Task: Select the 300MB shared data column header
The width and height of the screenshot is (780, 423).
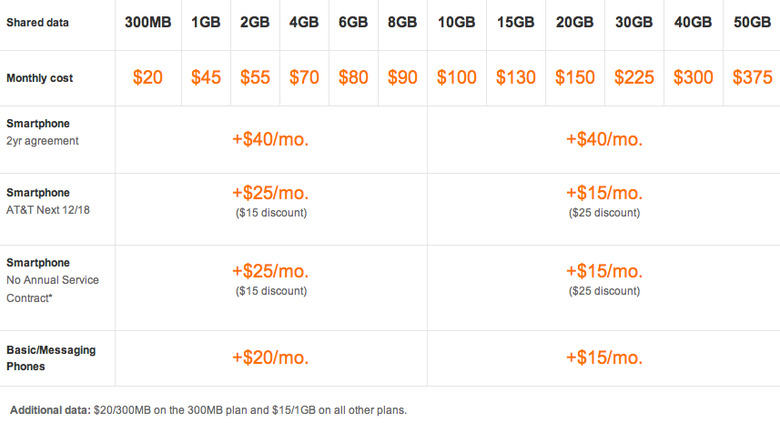Action: click(148, 22)
